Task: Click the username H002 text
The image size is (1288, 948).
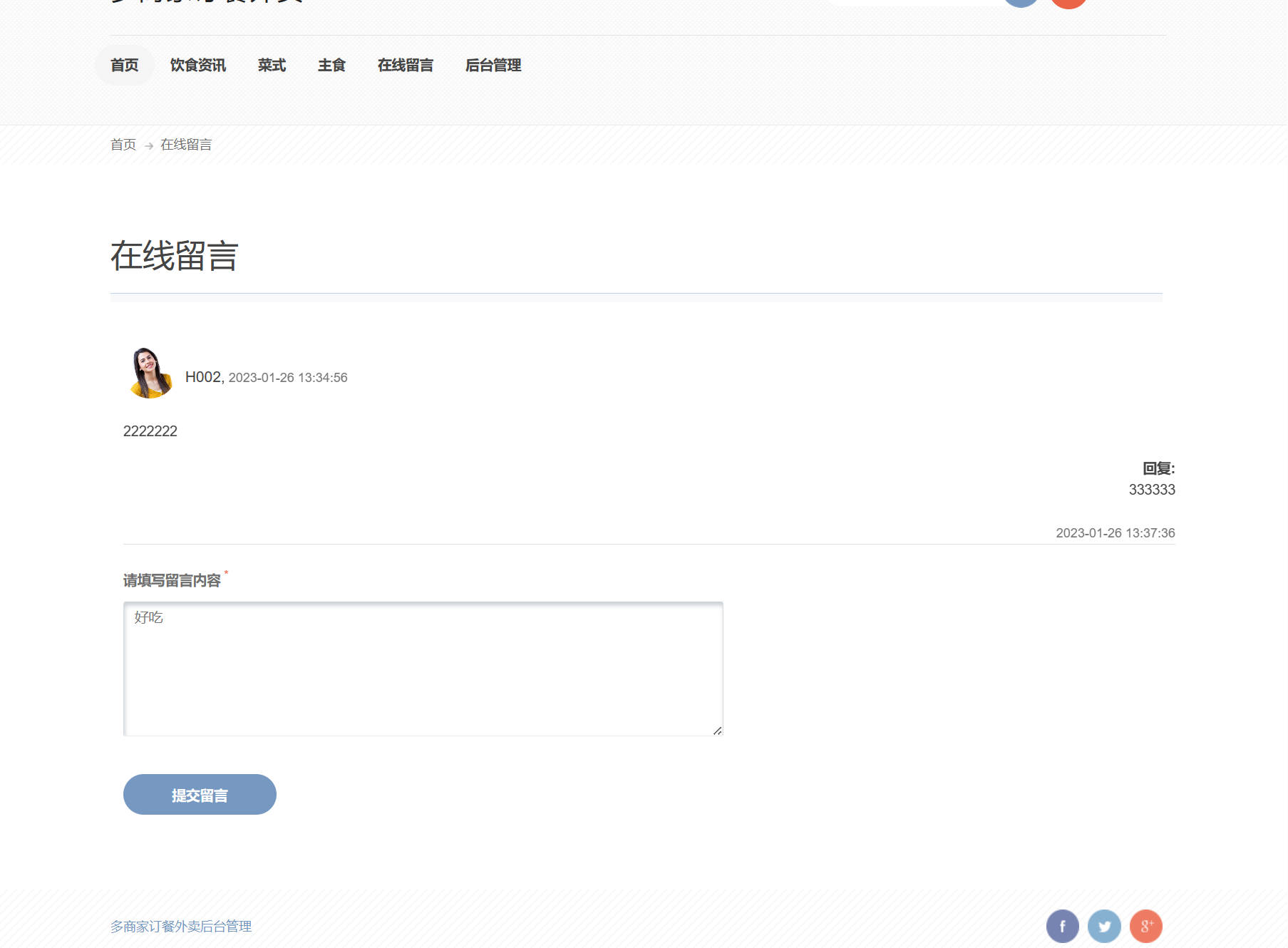Action: [202, 377]
